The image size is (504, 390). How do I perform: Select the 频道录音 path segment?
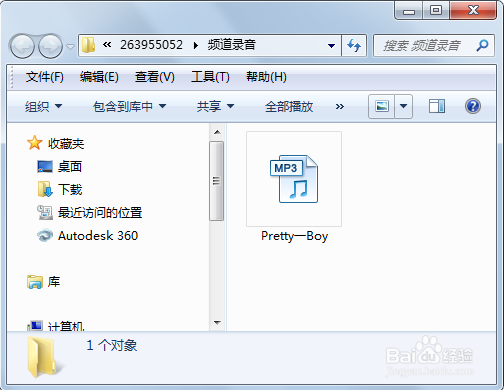232,45
